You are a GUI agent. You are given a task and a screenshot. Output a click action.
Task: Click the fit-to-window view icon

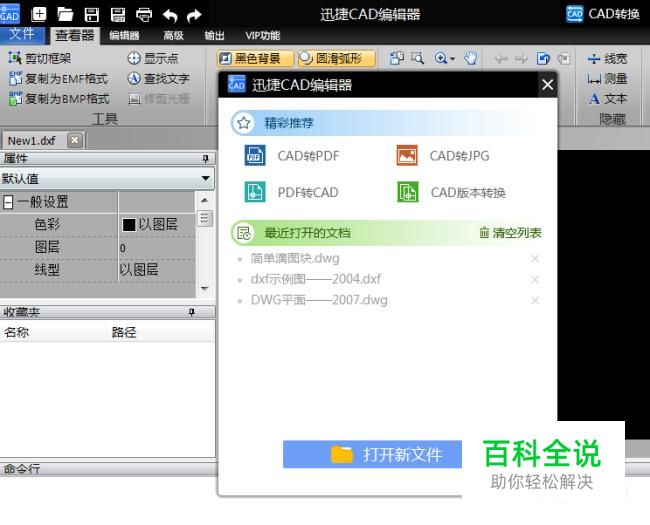click(397, 58)
